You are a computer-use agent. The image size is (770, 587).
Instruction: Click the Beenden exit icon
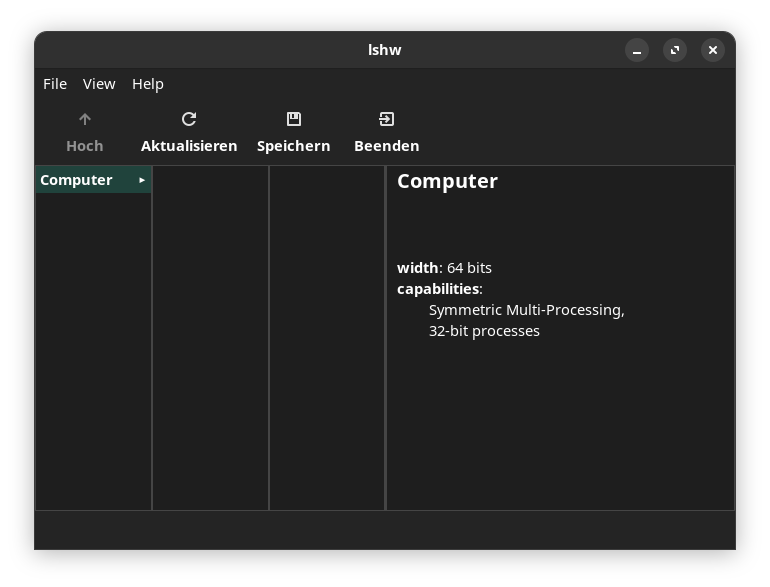[x=386, y=120]
